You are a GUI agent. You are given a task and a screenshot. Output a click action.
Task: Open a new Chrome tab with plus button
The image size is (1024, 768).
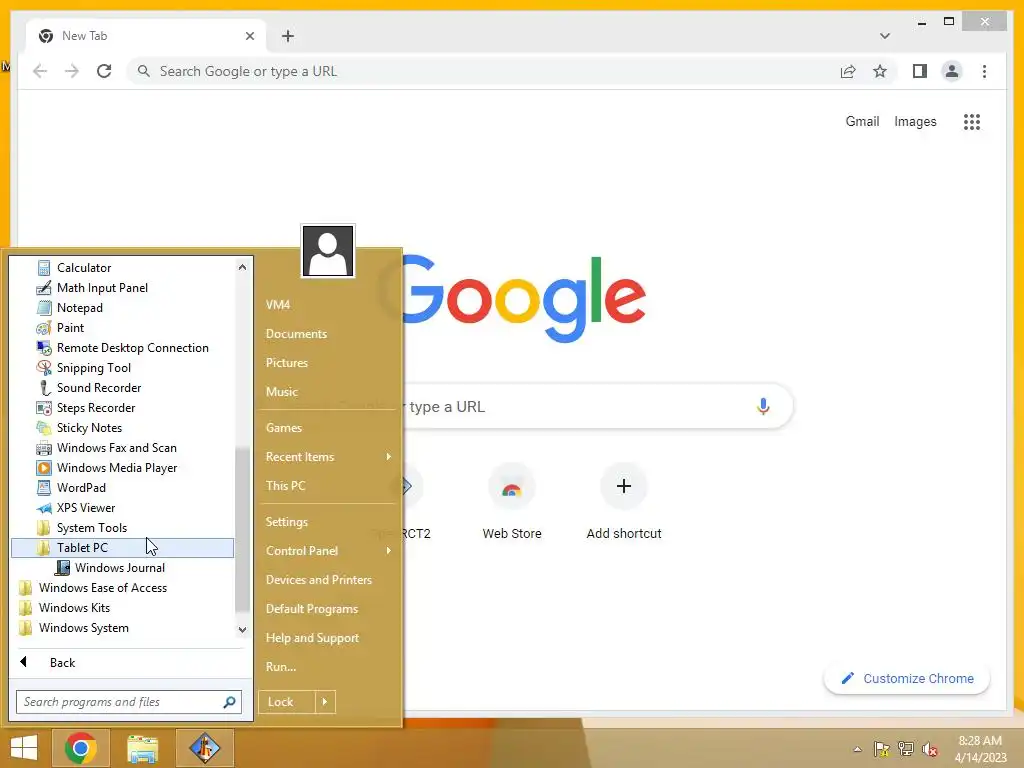pos(288,36)
